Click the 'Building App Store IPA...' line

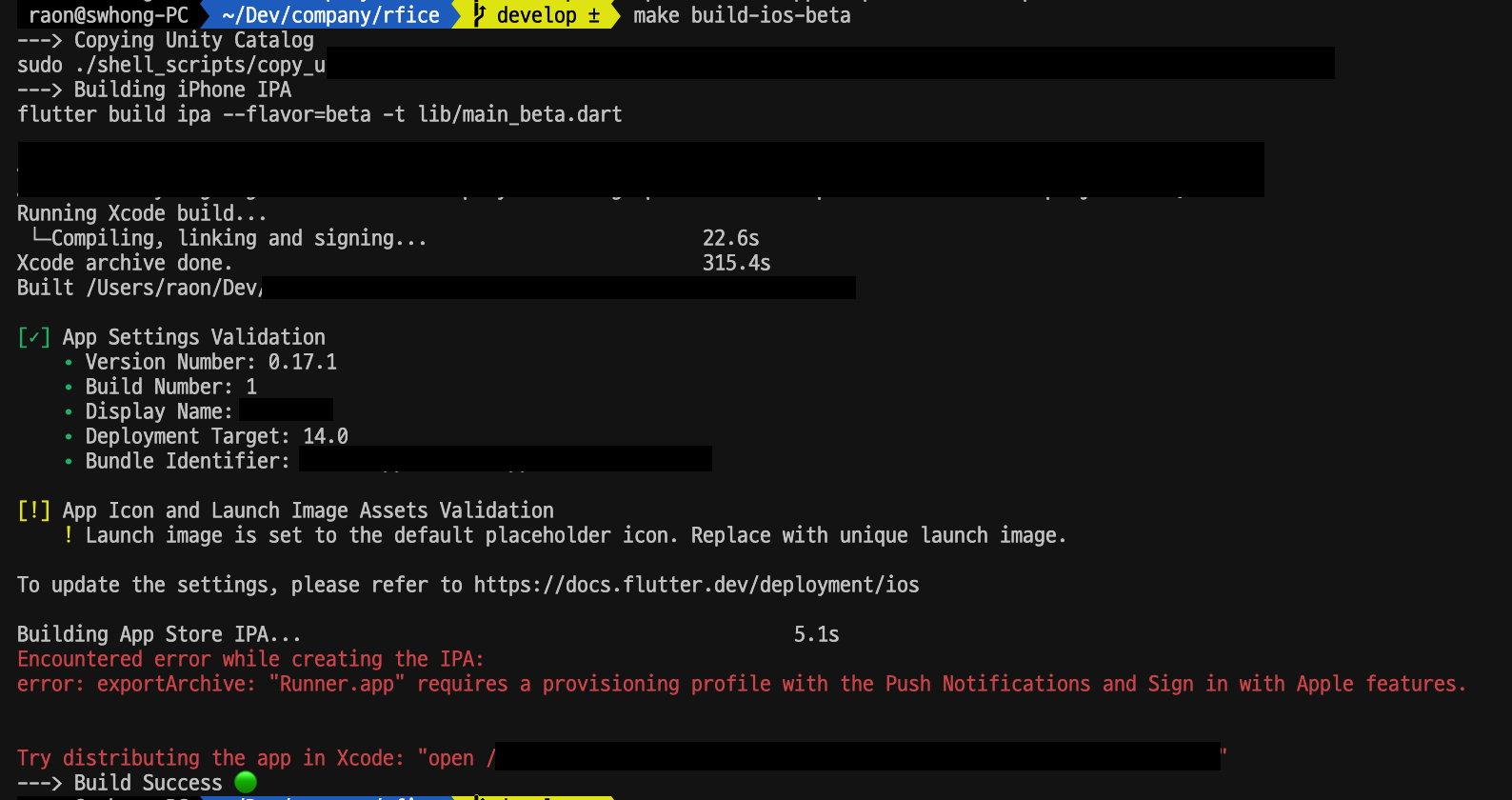pyautogui.click(x=160, y=634)
